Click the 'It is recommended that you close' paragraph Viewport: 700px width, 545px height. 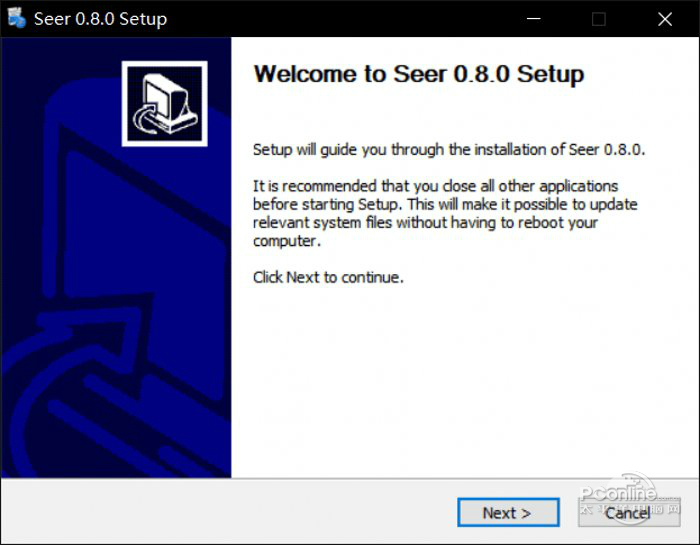445,213
